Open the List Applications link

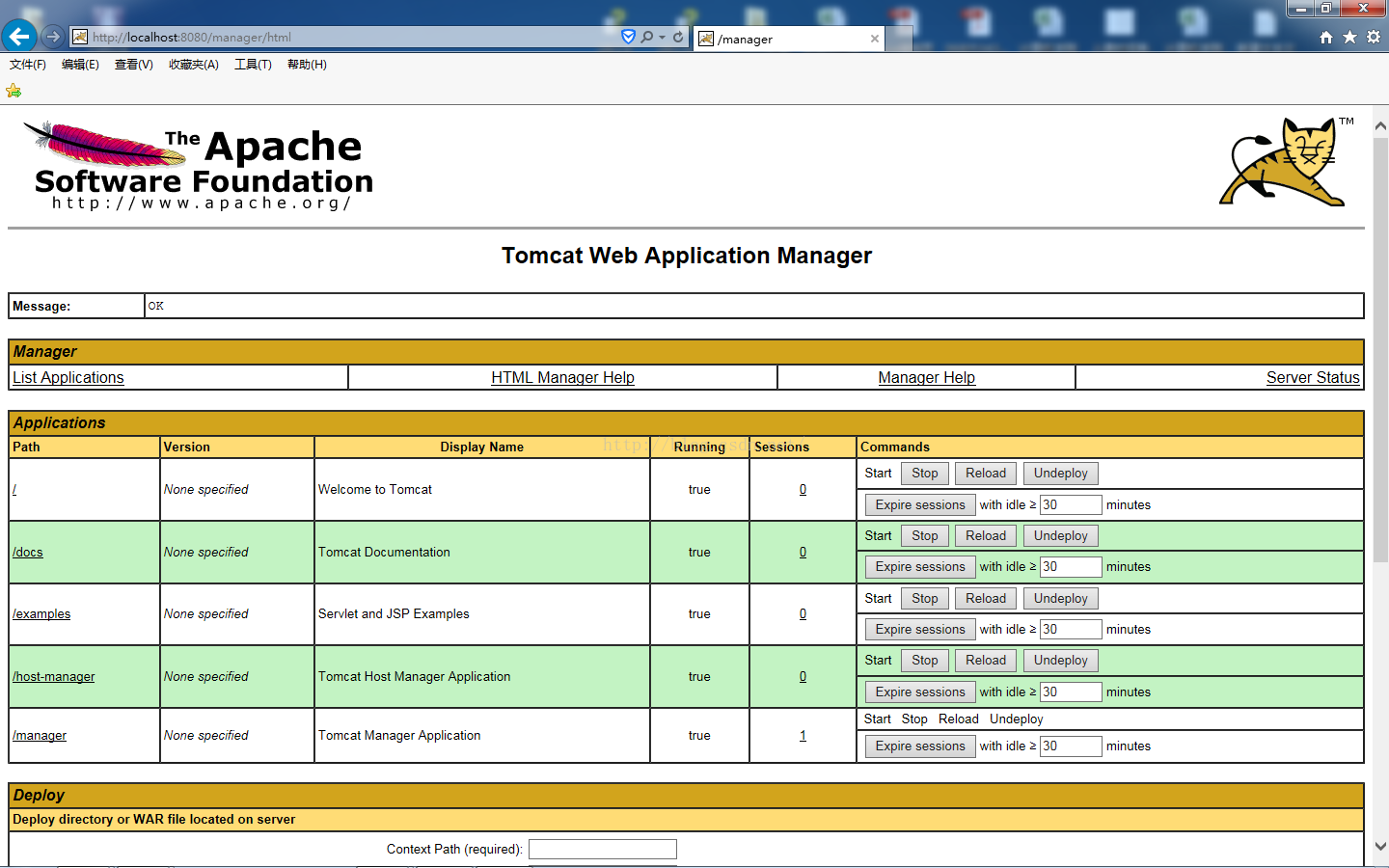(x=68, y=378)
